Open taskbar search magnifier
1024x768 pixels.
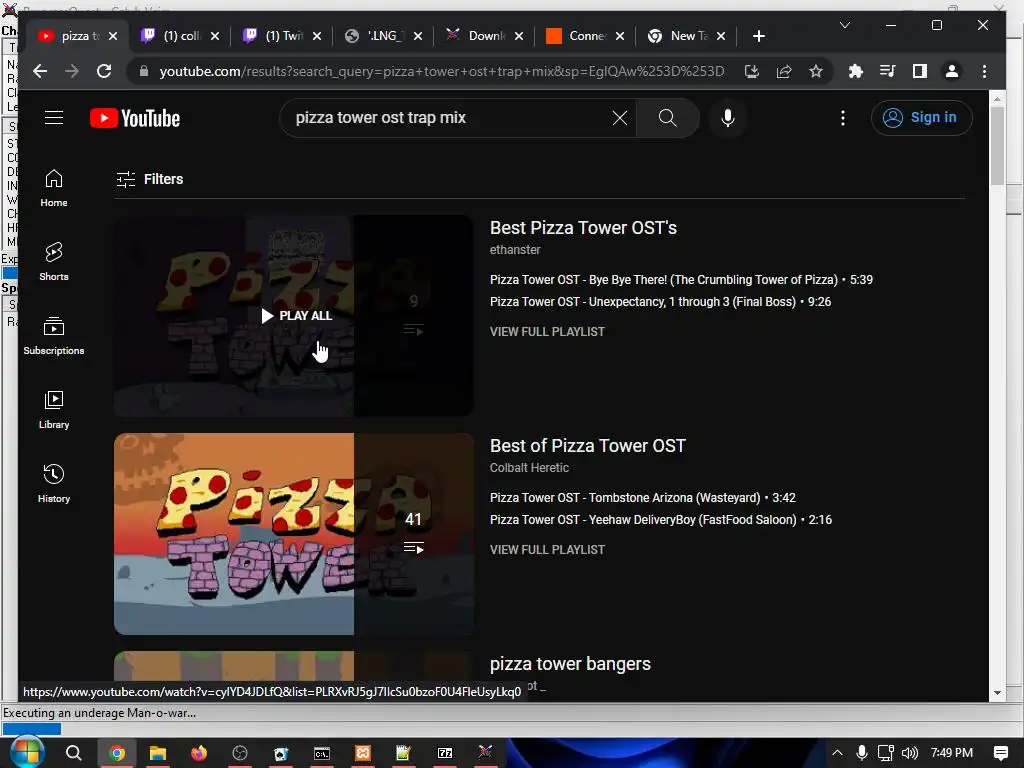click(x=74, y=753)
